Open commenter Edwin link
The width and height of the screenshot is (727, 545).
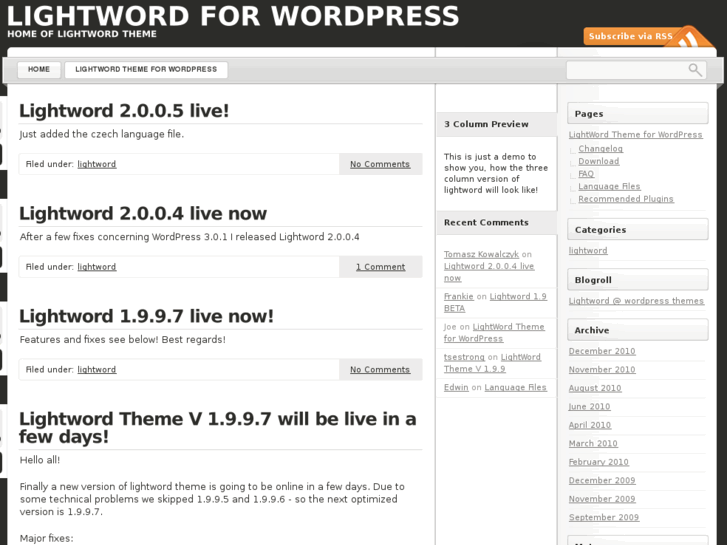pos(456,387)
